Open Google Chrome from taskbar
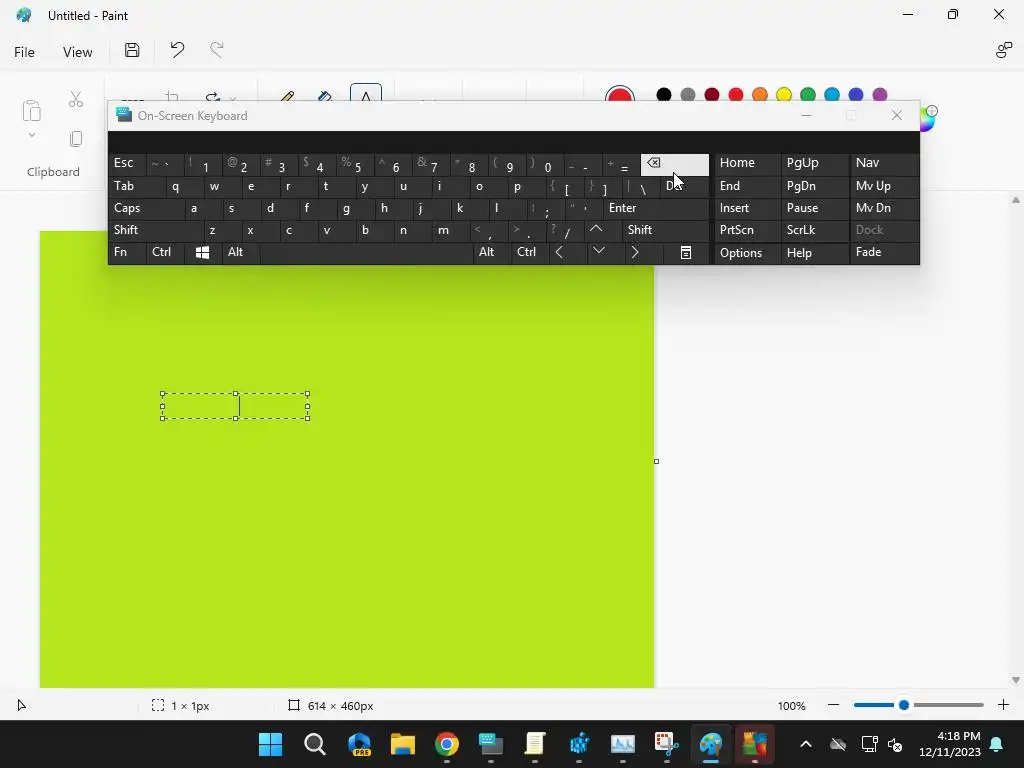 coord(447,744)
